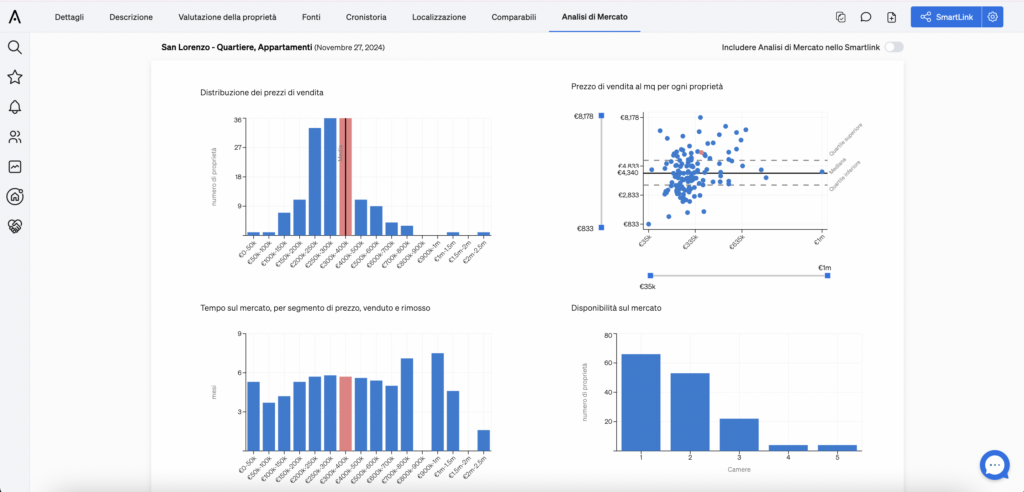Open the chart analytics sidebar icon
This screenshot has height=492, width=1024.
tap(14, 167)
